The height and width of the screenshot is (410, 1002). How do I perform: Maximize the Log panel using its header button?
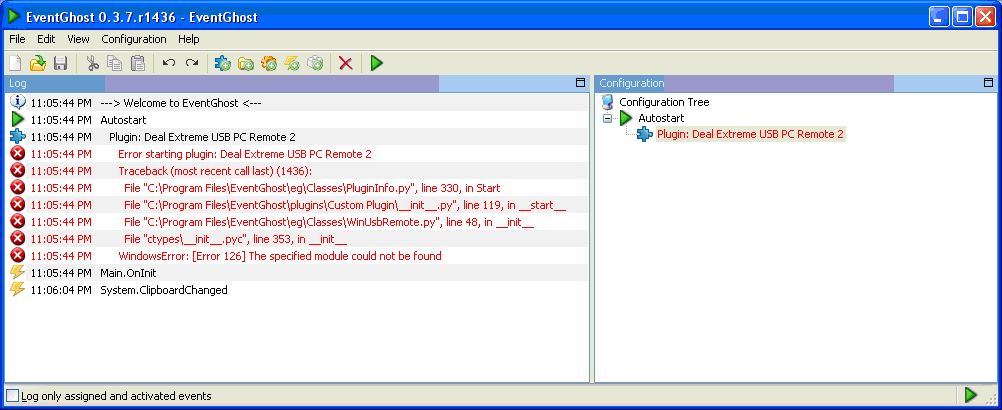pyautogui.click(x=580, y=83)
